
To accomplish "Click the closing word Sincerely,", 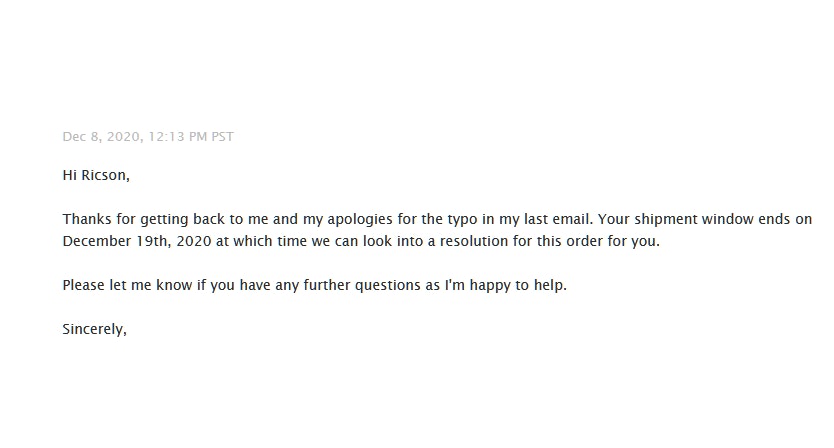I will point(94,329).
